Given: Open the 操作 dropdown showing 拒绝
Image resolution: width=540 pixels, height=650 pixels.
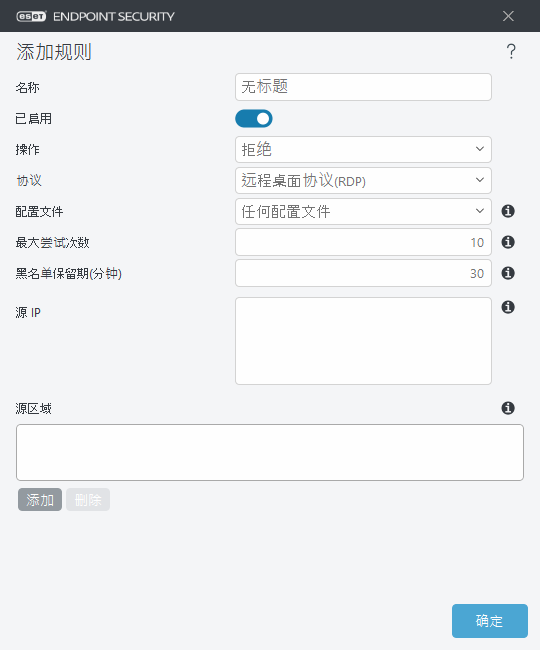Looking at the screenshot, I should (x=363, y=149).
